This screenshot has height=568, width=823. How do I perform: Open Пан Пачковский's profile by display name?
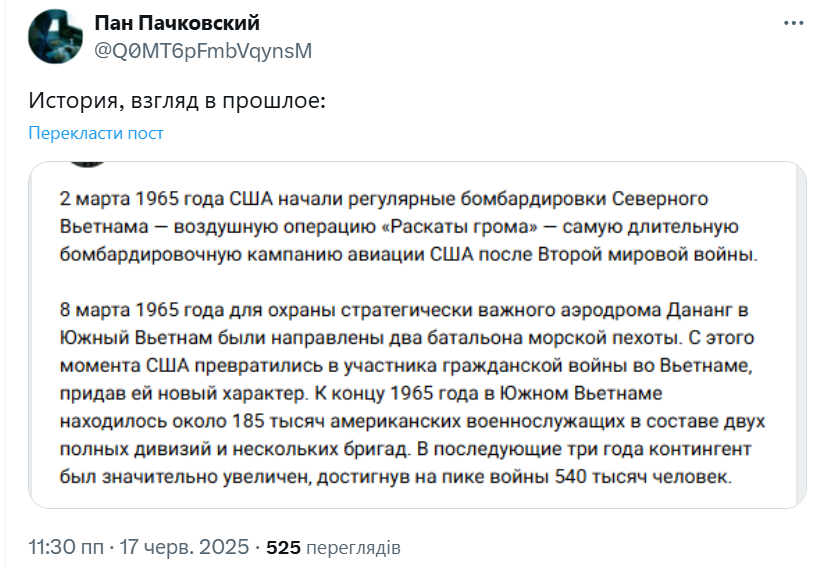pos(177,23)
